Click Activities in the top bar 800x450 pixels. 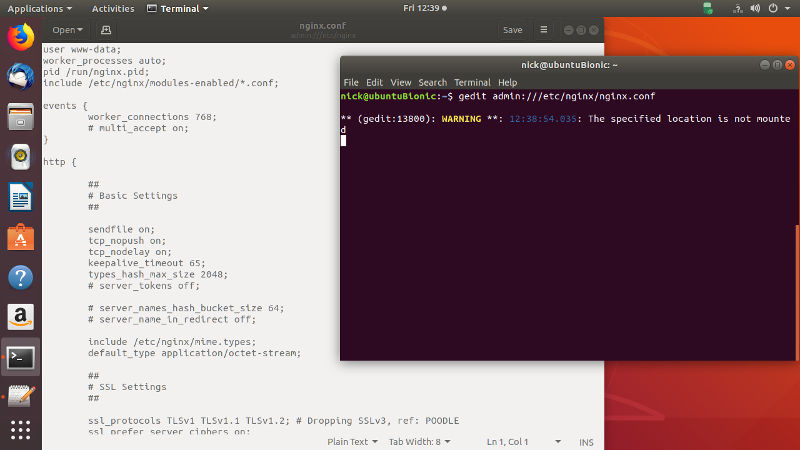113,9
